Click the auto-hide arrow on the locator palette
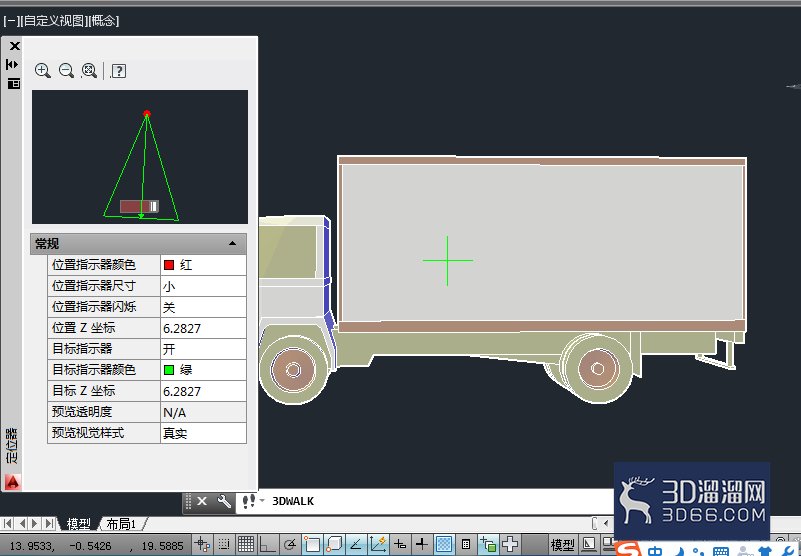This screenshot has width=801, height=556. click(12, 64)
